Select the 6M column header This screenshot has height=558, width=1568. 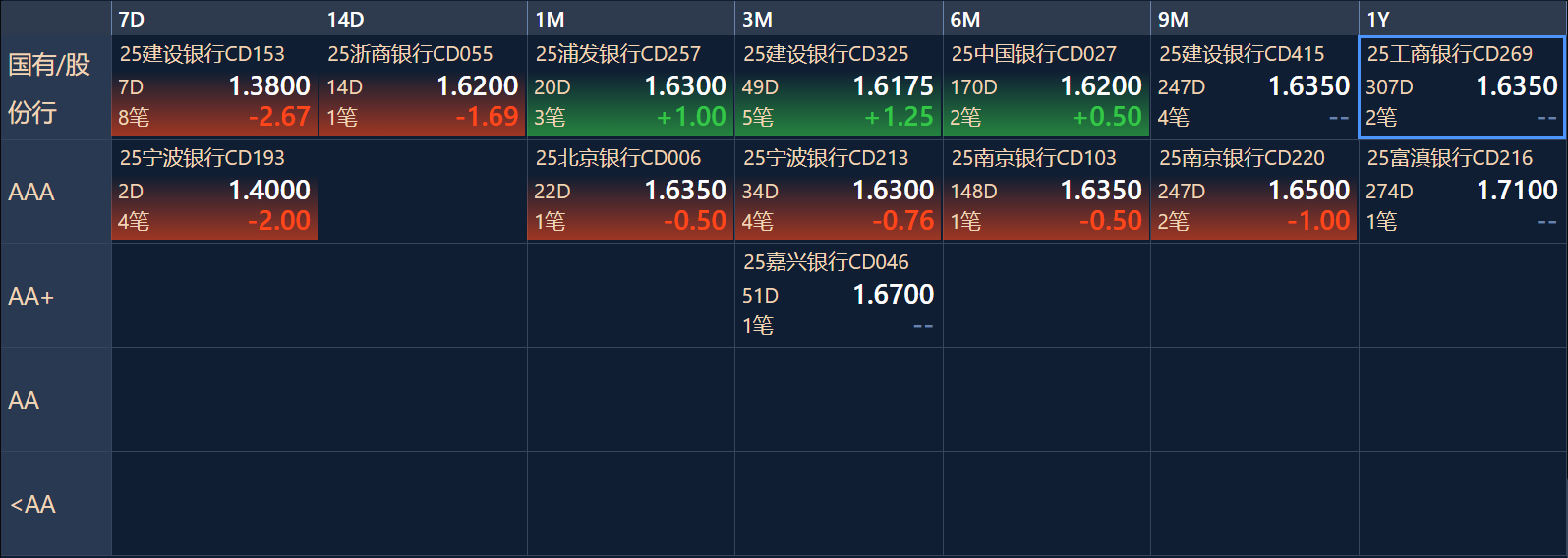coord(1046,19)
